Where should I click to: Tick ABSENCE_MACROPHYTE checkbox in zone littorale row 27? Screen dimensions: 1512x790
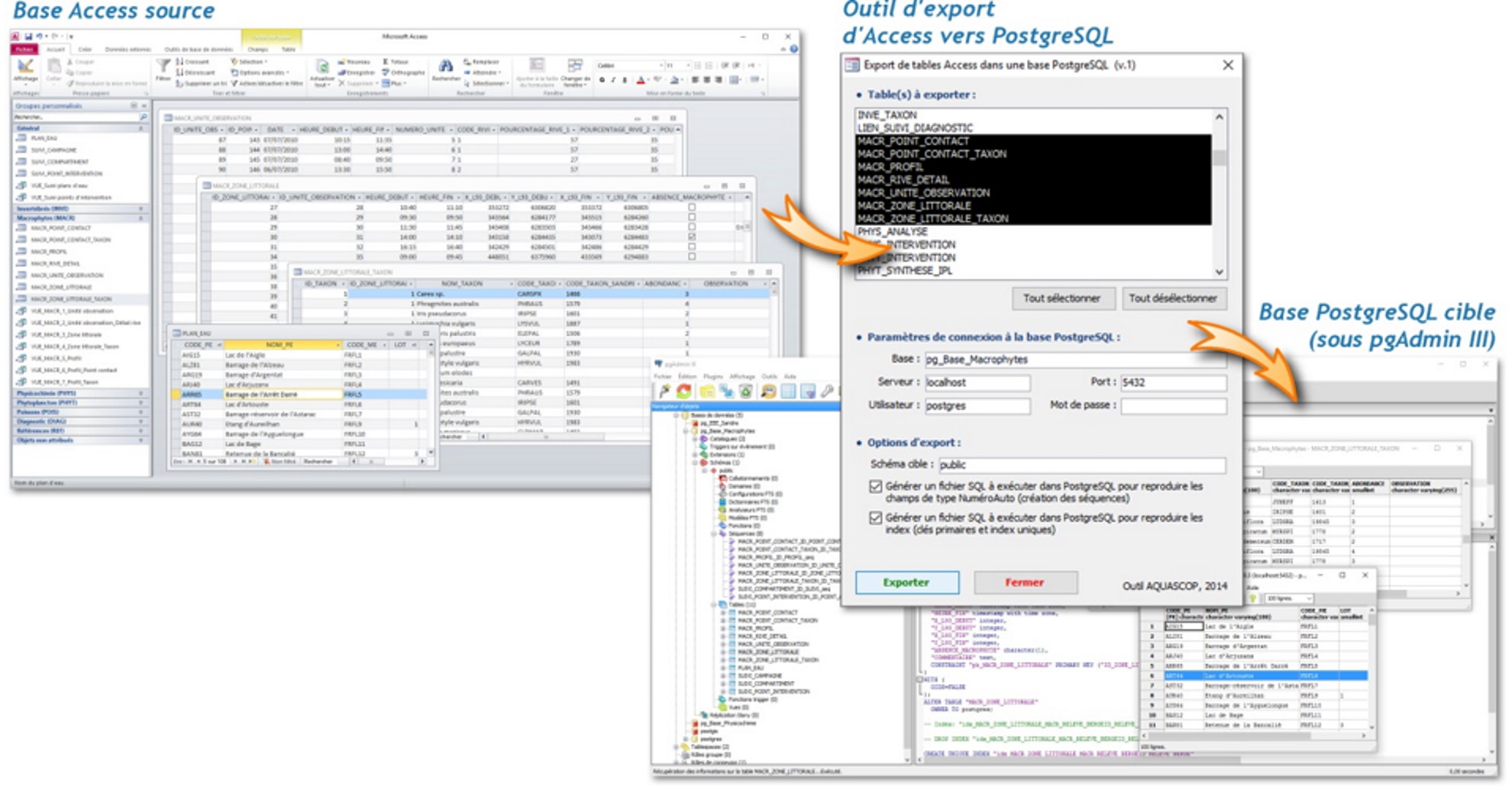coord(692,208)
